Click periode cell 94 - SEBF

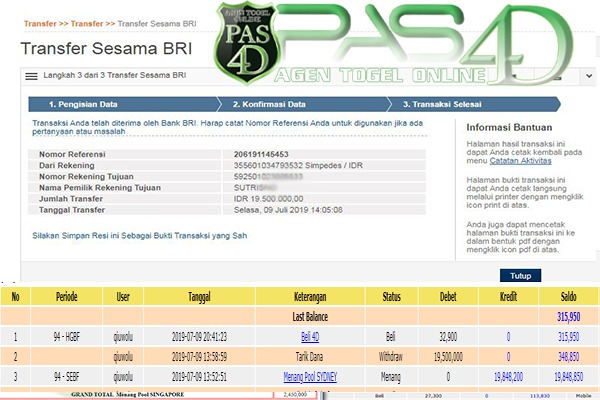pyautogui.click(x=67, y=377)
